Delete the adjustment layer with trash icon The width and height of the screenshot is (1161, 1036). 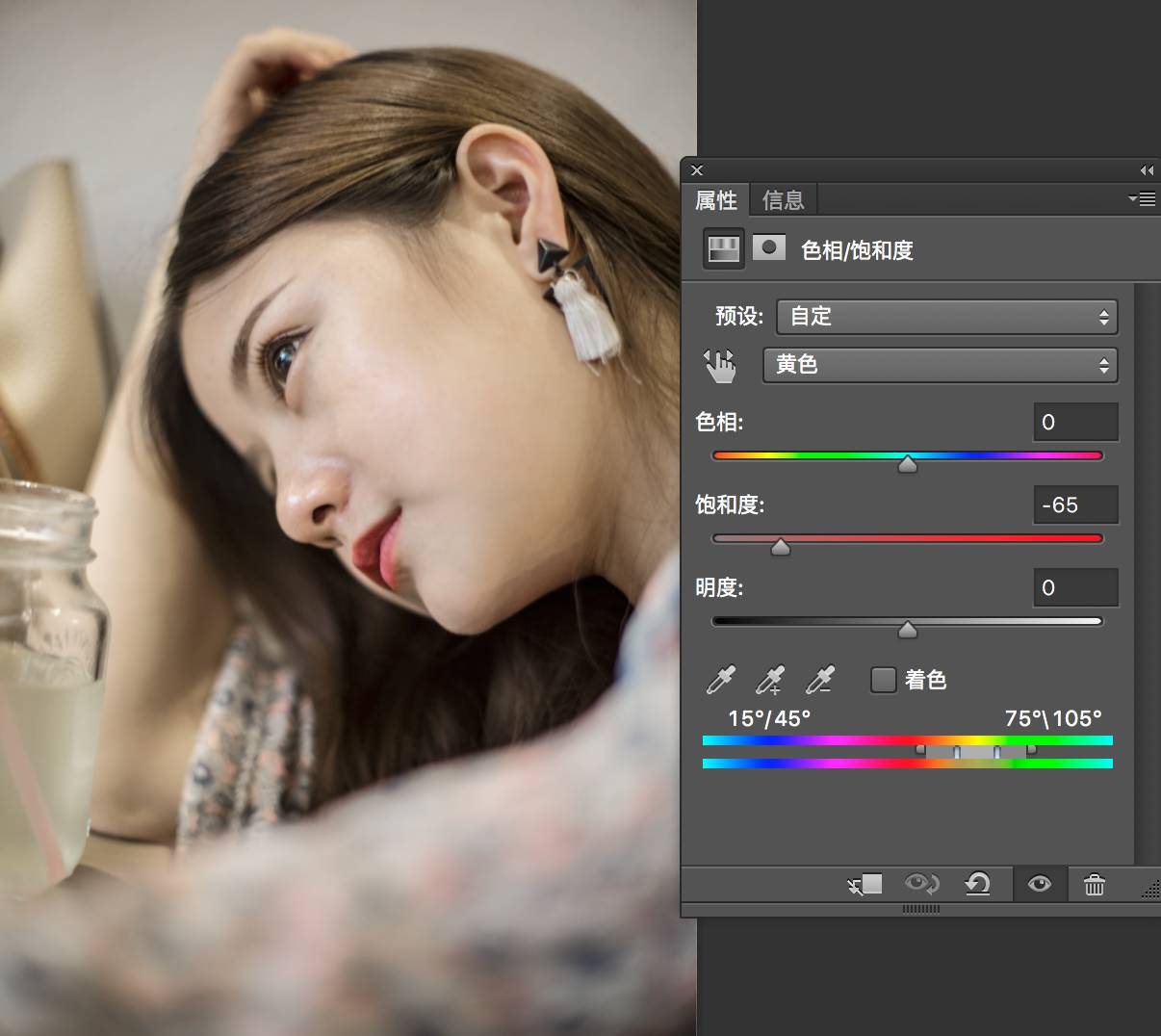[x=1095, y=884]
